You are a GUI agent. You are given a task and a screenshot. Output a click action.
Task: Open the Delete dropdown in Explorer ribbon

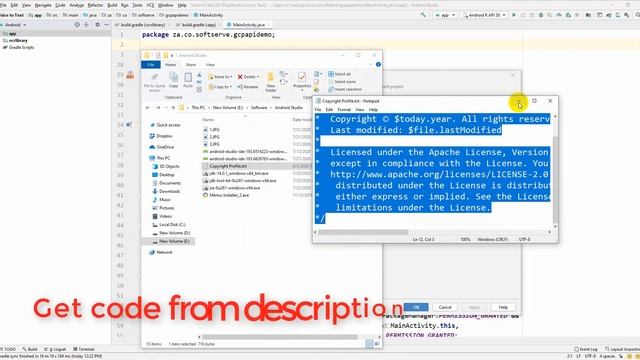[x=248, y=77]
